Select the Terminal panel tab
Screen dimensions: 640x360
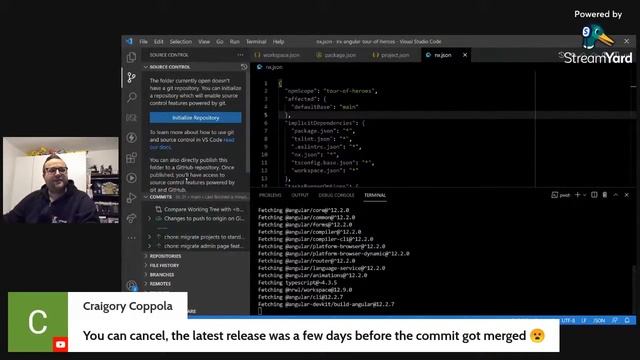375,195
